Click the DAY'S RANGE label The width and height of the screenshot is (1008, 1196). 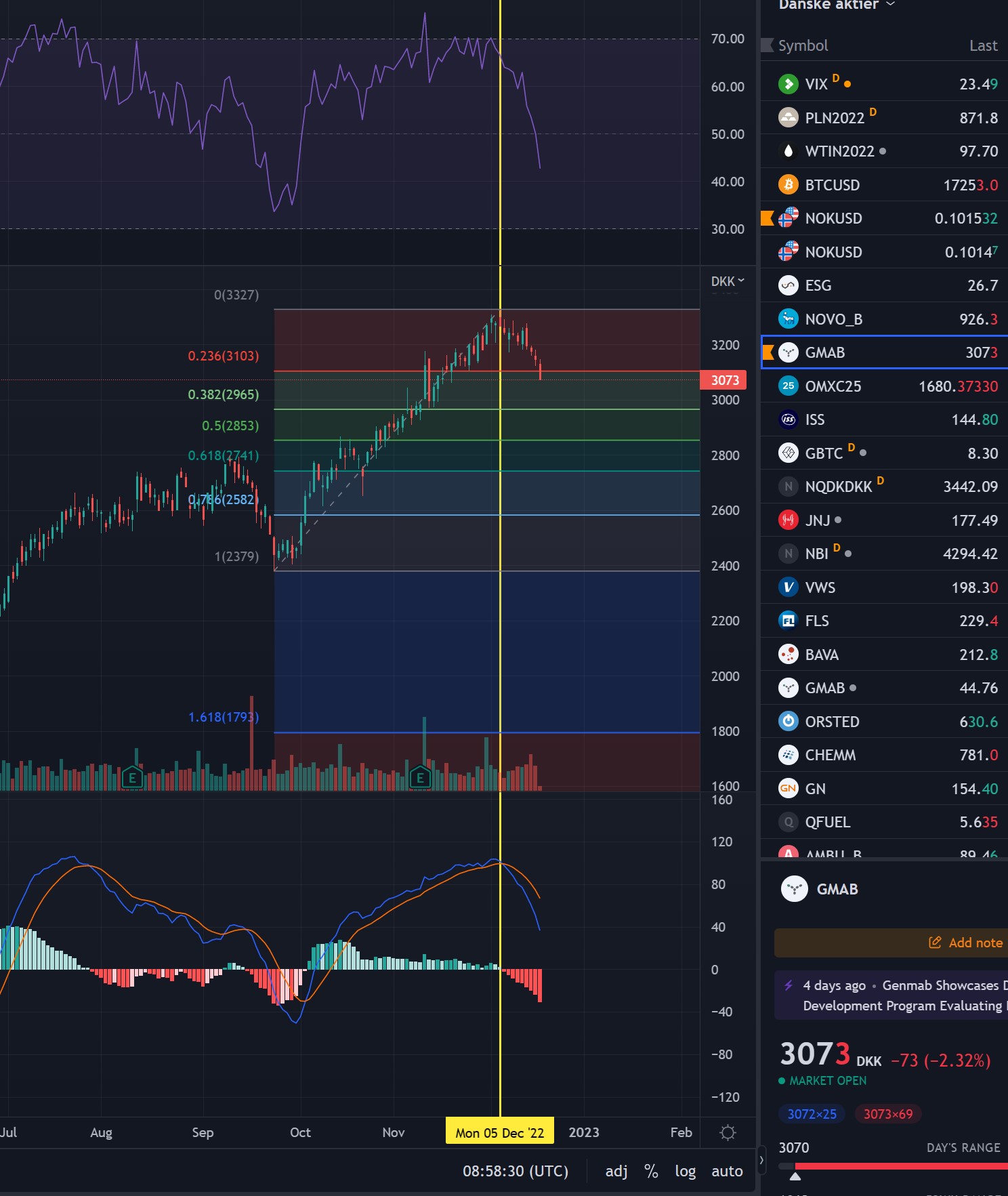coord(963,1148)
